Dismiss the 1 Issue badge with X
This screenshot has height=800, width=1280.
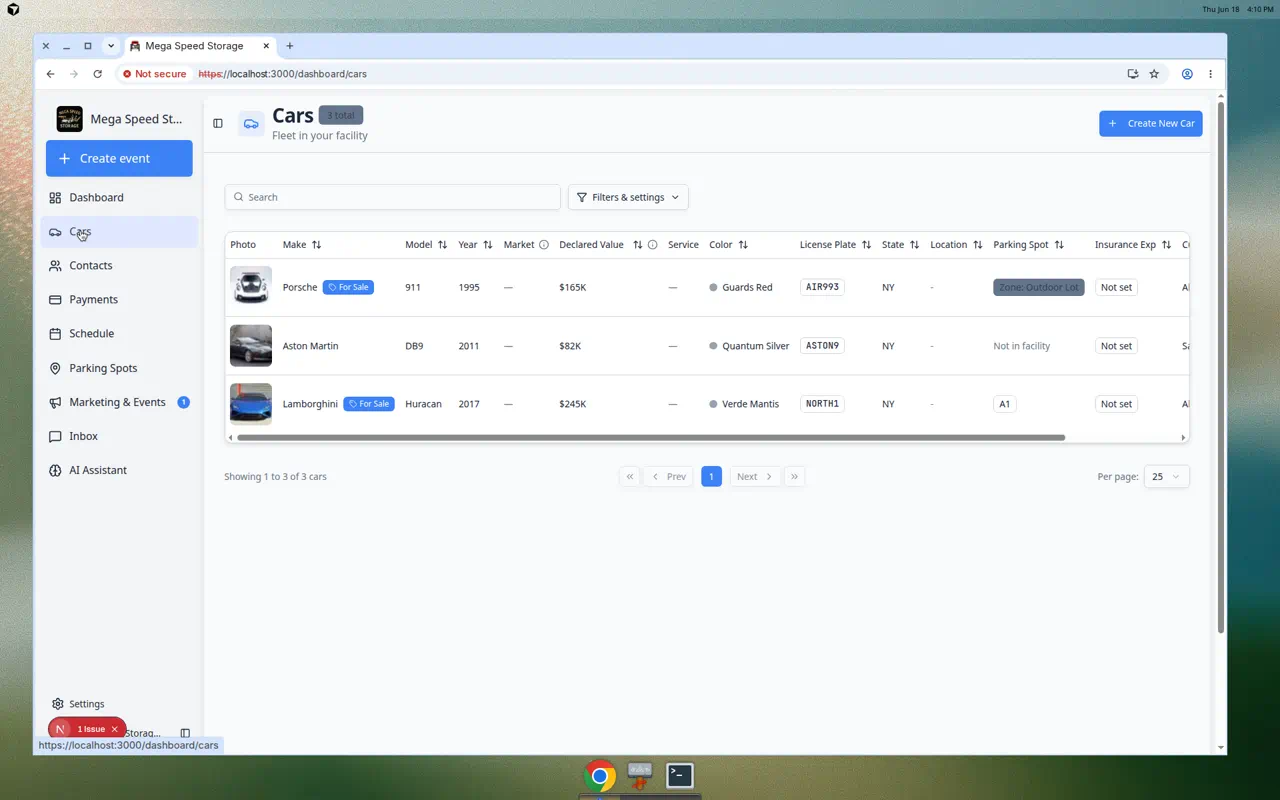(x=115, y=729)
